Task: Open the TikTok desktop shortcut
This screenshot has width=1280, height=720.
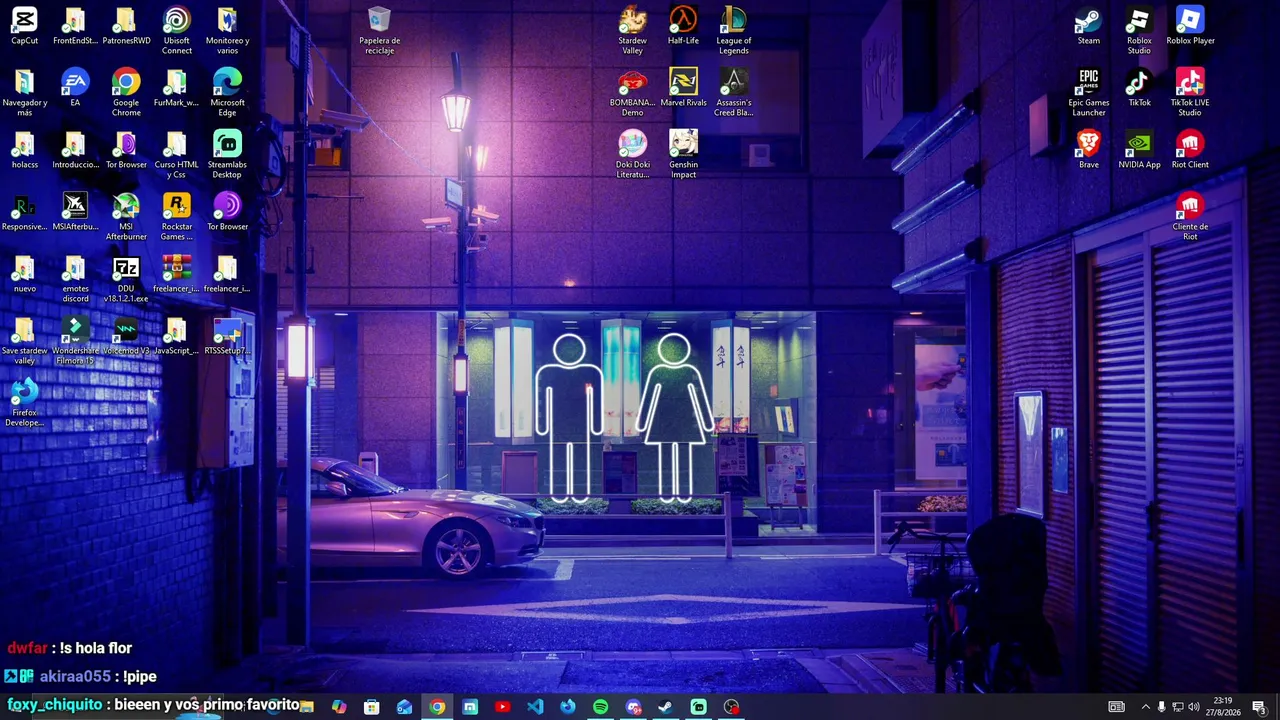Action: tap(1139, 88)
